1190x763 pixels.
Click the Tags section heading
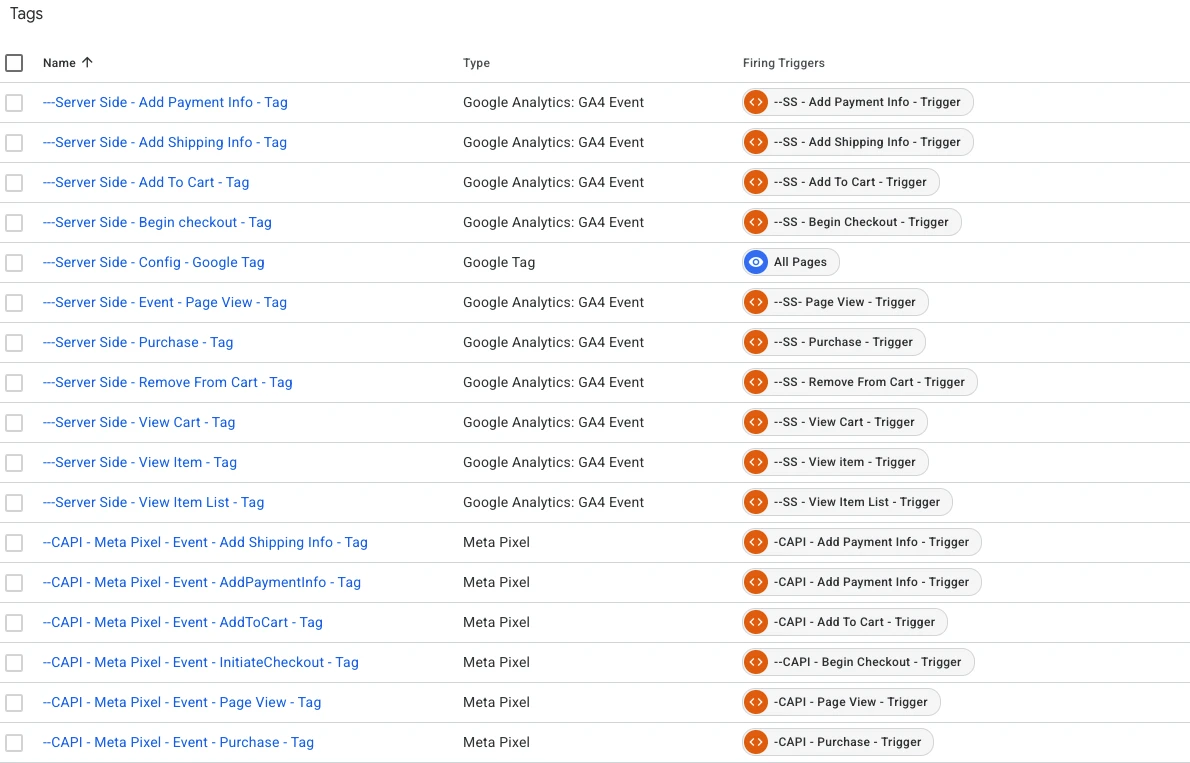click(x=27, y=14)
